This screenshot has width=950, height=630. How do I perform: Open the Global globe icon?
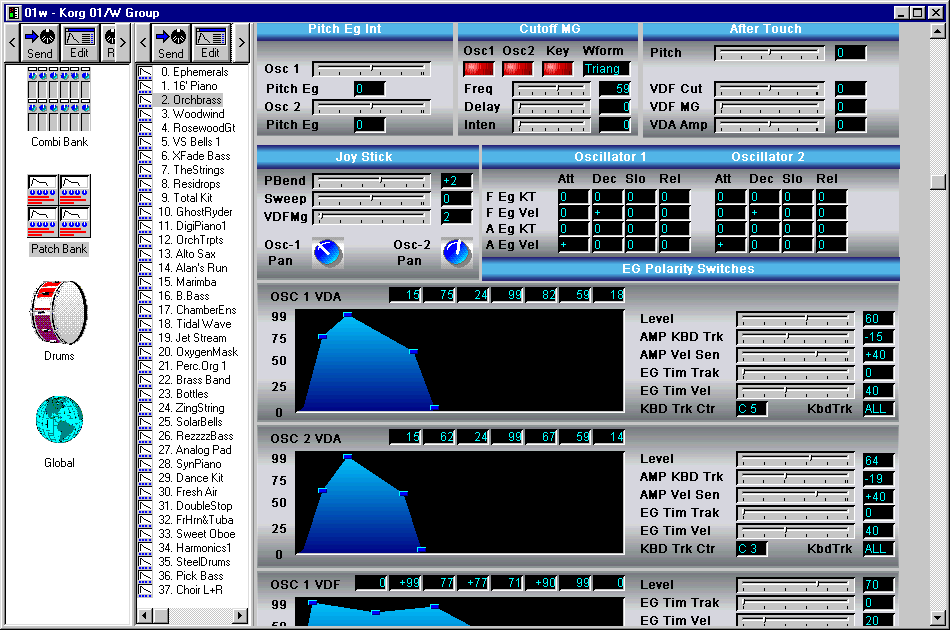59,420
